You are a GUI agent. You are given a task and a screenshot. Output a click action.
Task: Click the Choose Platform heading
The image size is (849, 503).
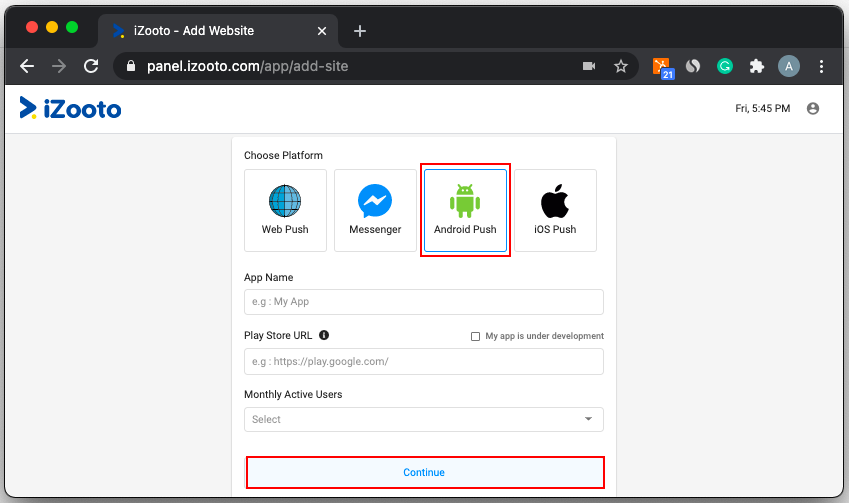[x=283, y=155]
